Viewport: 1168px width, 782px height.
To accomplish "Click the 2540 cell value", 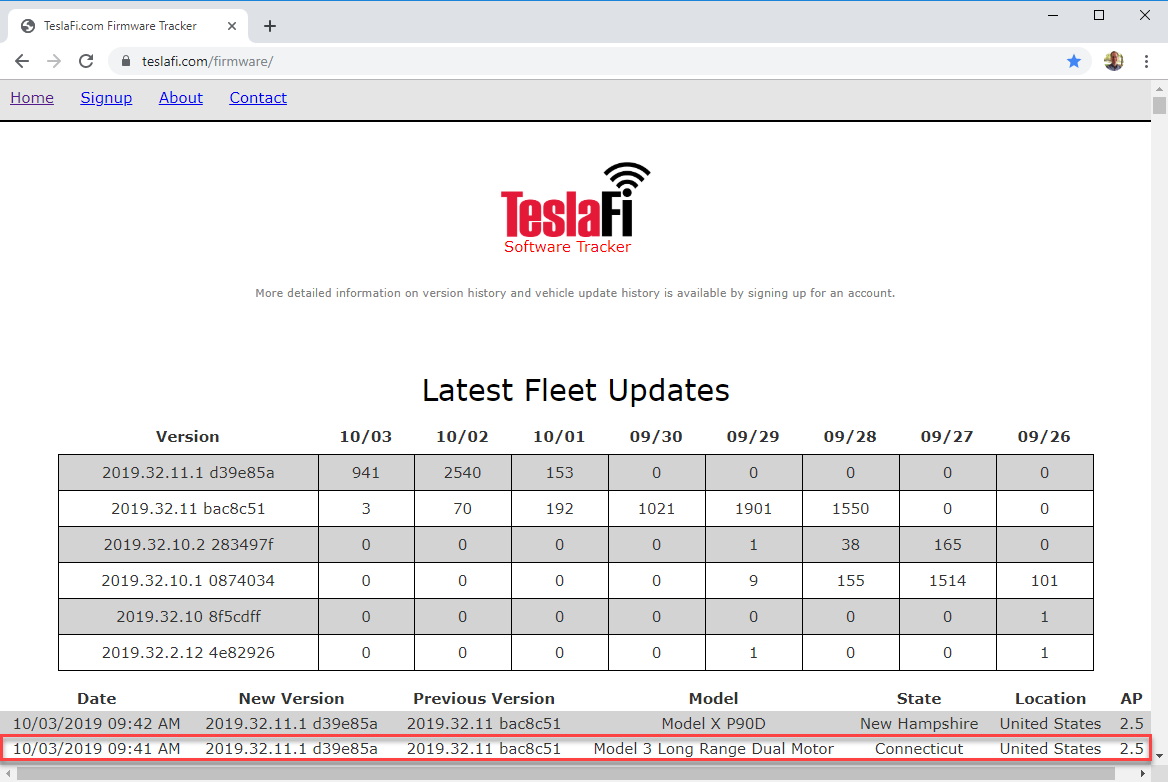I will click(463, 472).
